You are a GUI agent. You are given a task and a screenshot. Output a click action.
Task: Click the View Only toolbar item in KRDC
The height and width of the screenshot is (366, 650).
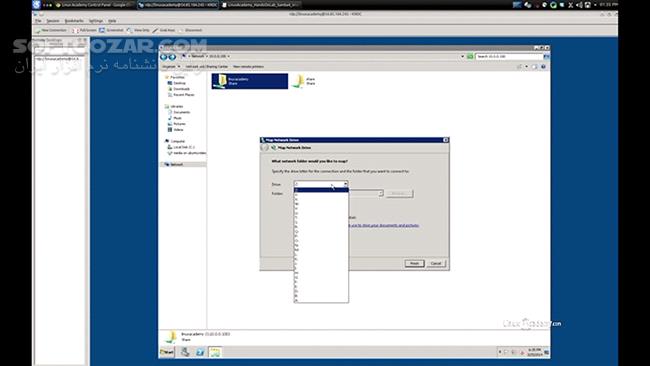click(x=138, y=30)
